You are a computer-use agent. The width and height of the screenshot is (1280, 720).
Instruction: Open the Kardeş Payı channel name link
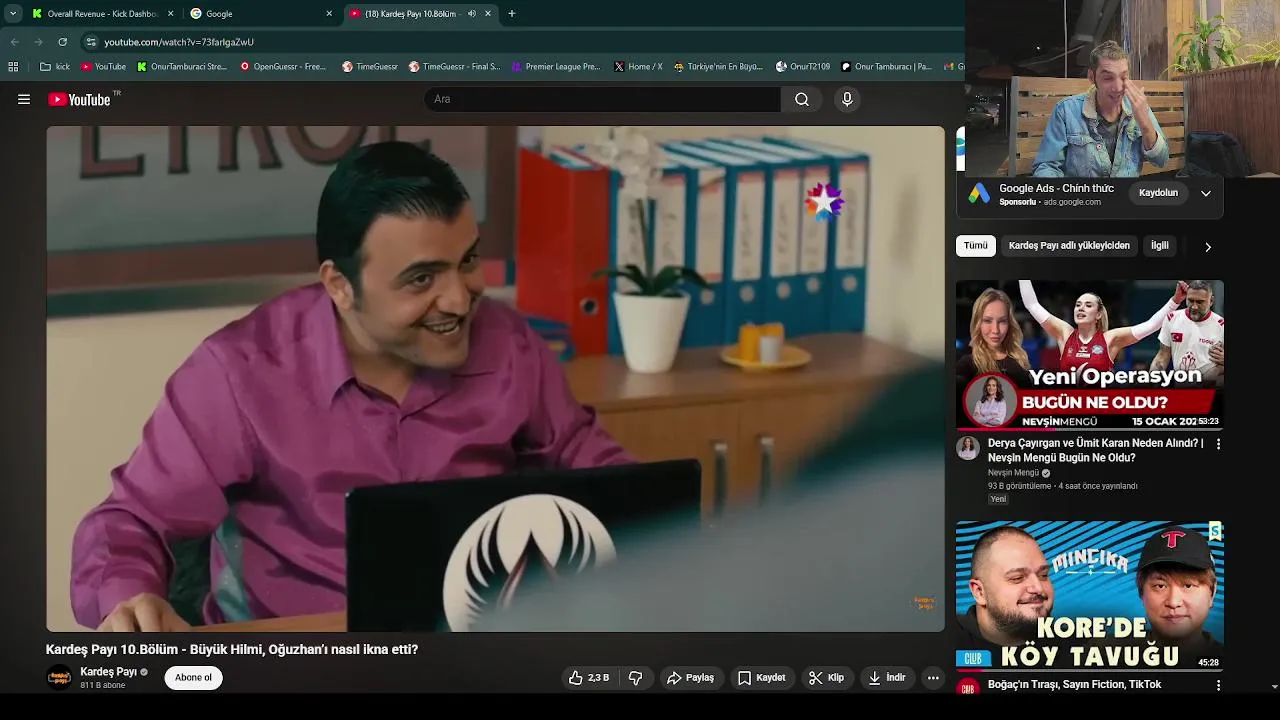pyautogui.click(x=108, y=672)
